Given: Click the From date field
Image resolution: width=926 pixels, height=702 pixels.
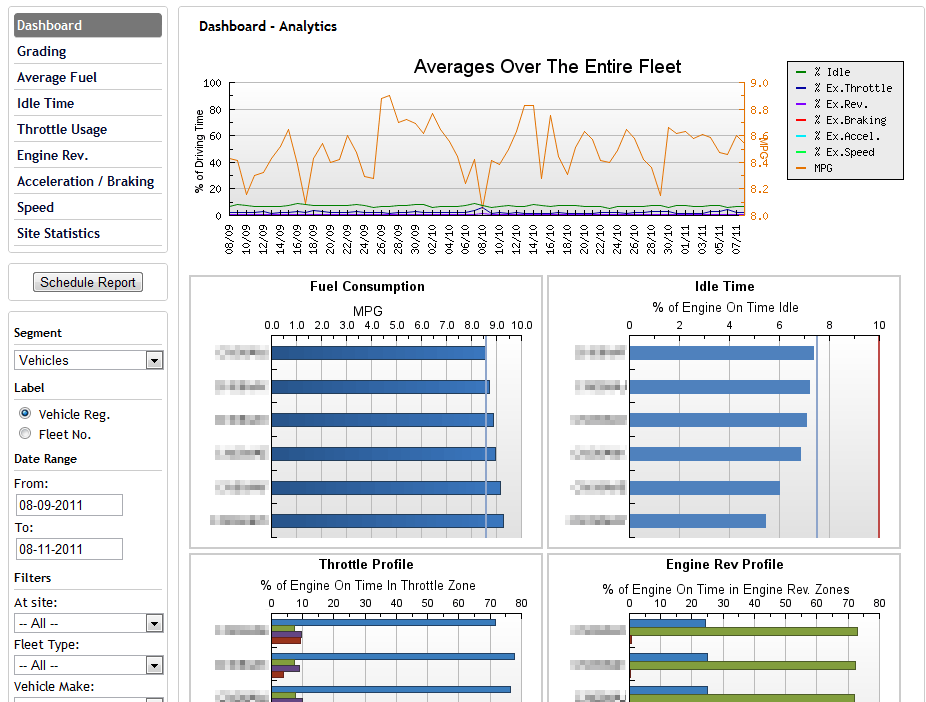Looking at the screenshot, I should (68, 504).
